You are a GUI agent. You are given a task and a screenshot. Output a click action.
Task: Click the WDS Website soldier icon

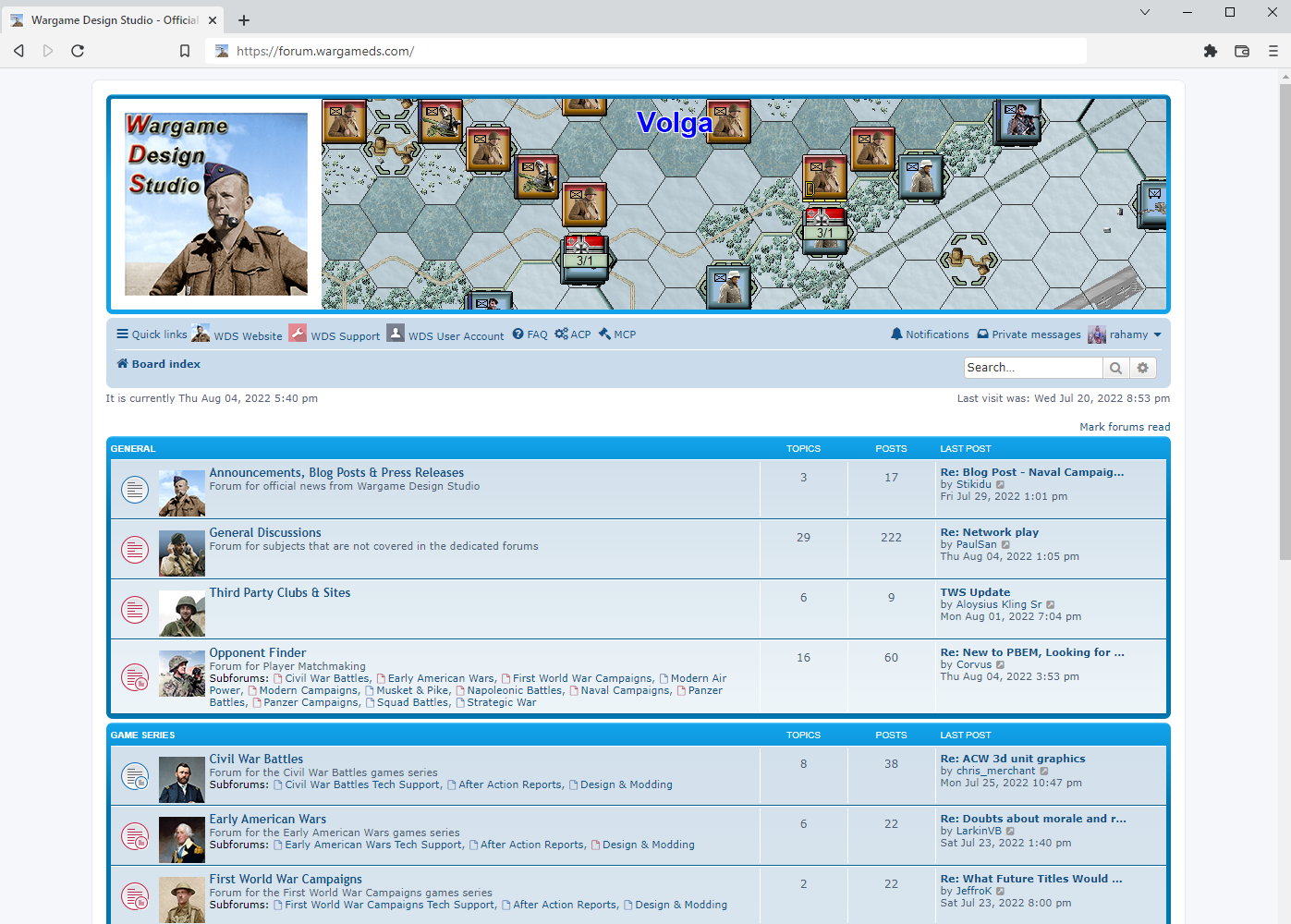click(201, 333)
